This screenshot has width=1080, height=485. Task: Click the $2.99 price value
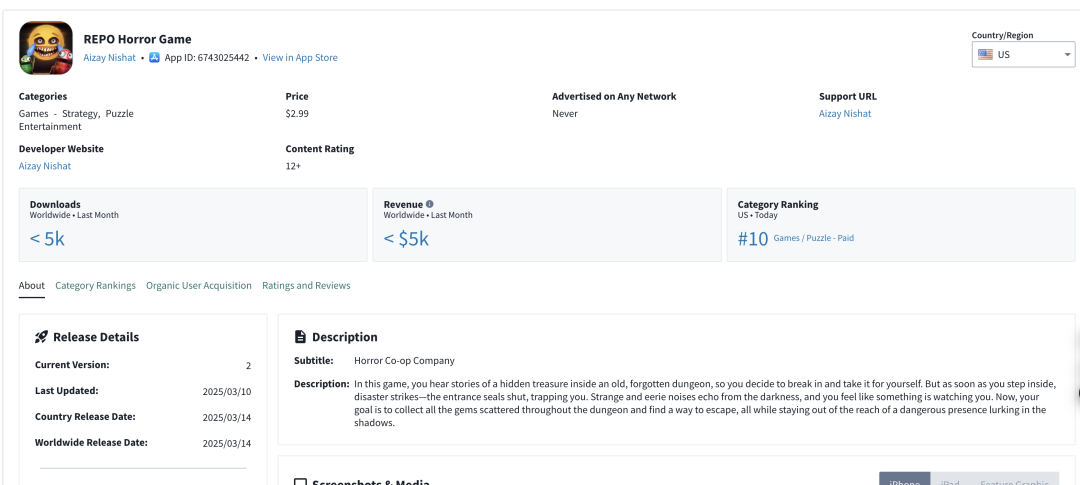pyautogui.click(x=297, y=114)
